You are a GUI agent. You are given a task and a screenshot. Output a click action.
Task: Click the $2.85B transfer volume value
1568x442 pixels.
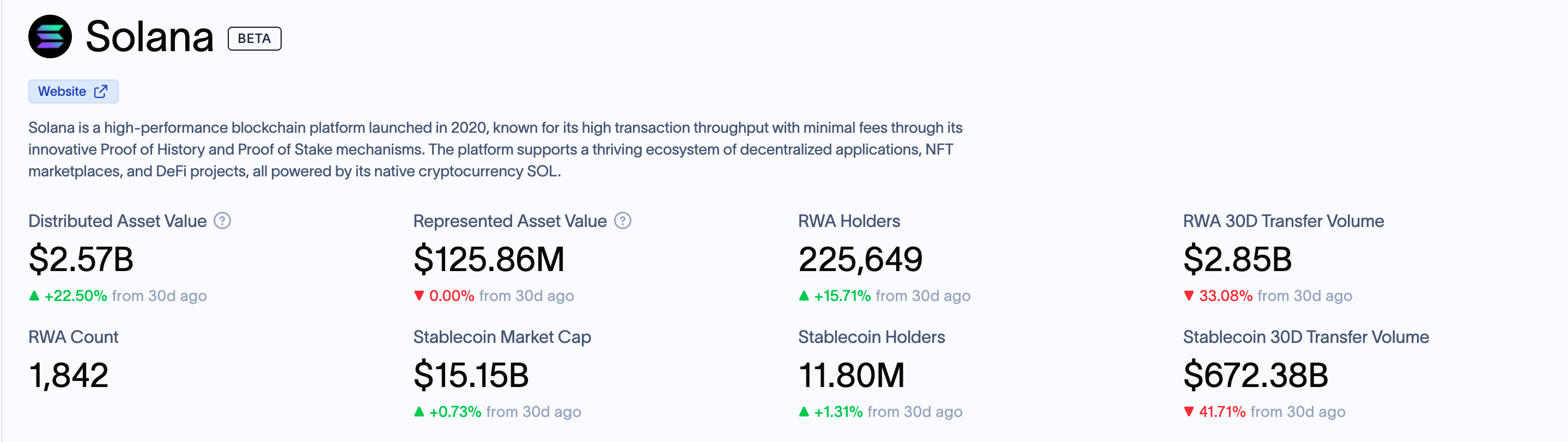point(1237,259)
